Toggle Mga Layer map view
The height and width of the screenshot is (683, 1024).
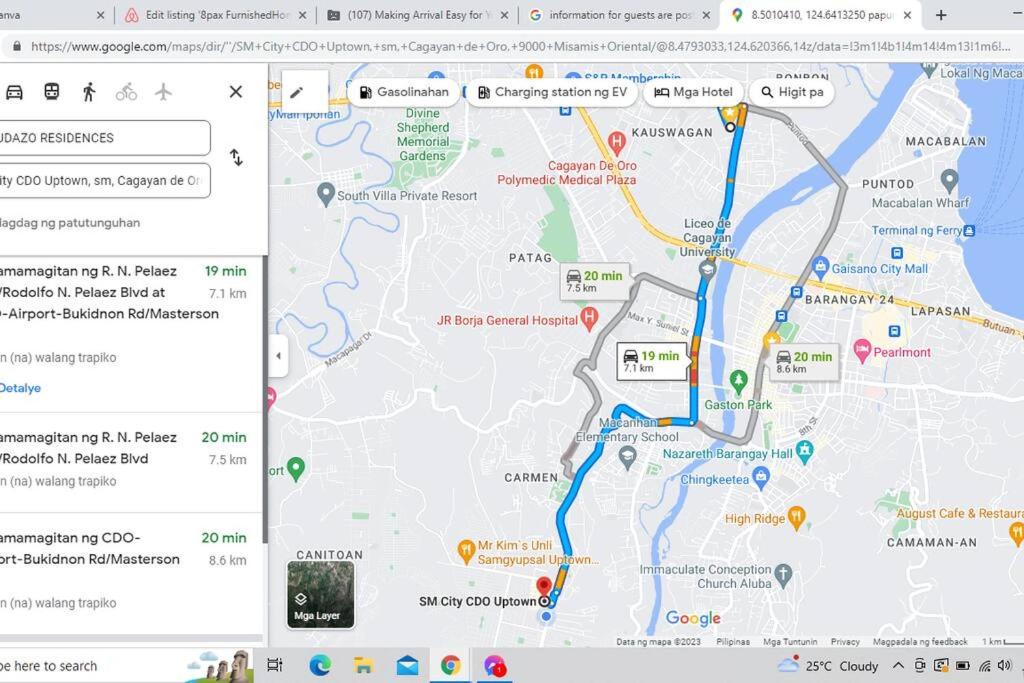click(321, 595)
